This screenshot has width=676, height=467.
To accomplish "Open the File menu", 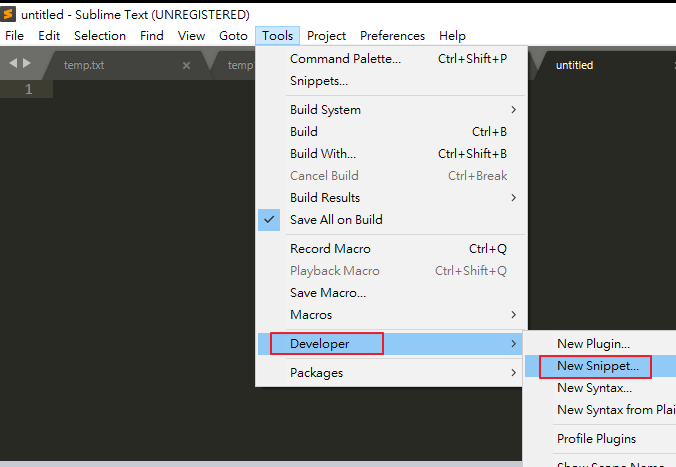I will pyautogui.click(x=14, y=36).
